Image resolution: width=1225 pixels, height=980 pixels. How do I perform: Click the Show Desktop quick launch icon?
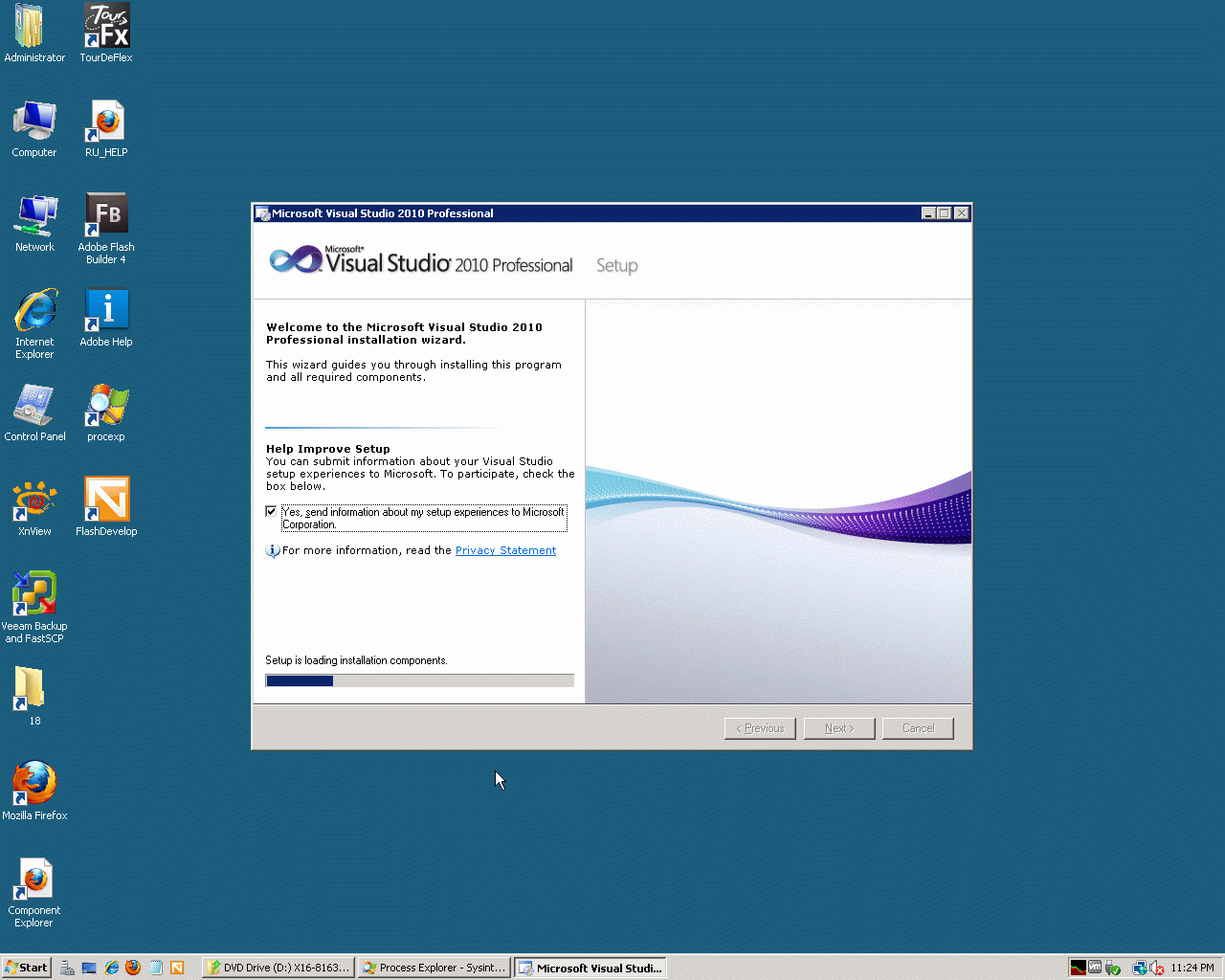click(89, 968)
